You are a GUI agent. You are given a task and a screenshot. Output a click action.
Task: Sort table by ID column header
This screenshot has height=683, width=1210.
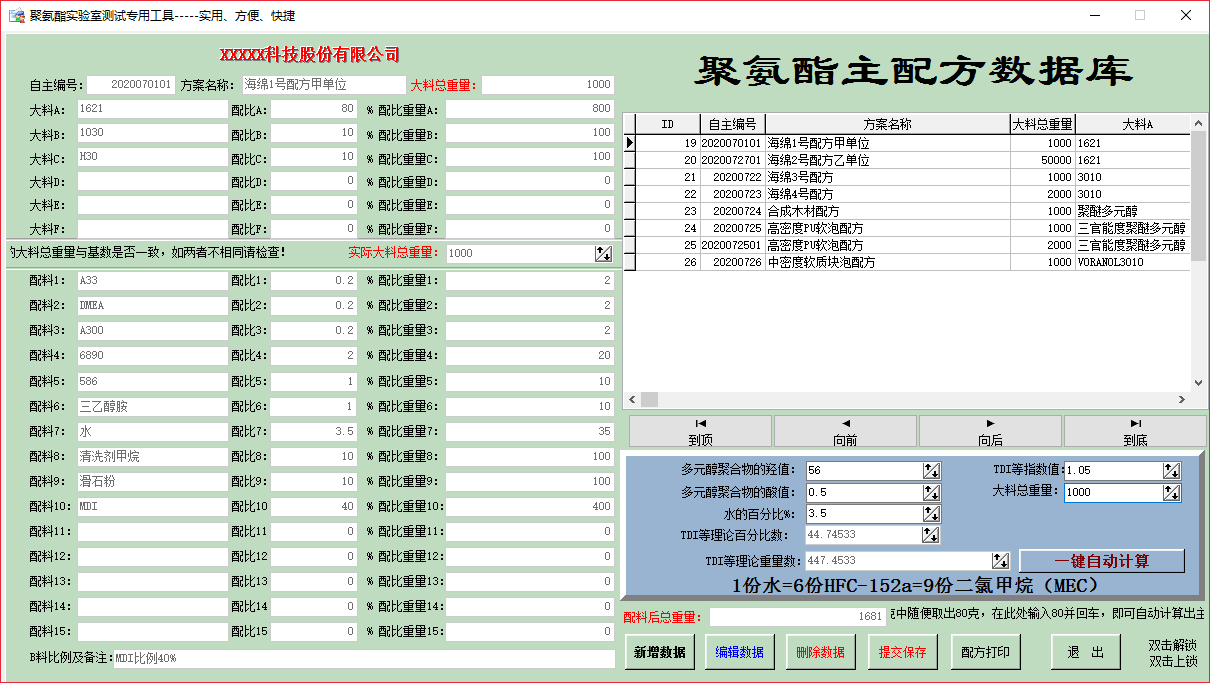[x=668, y=124]
